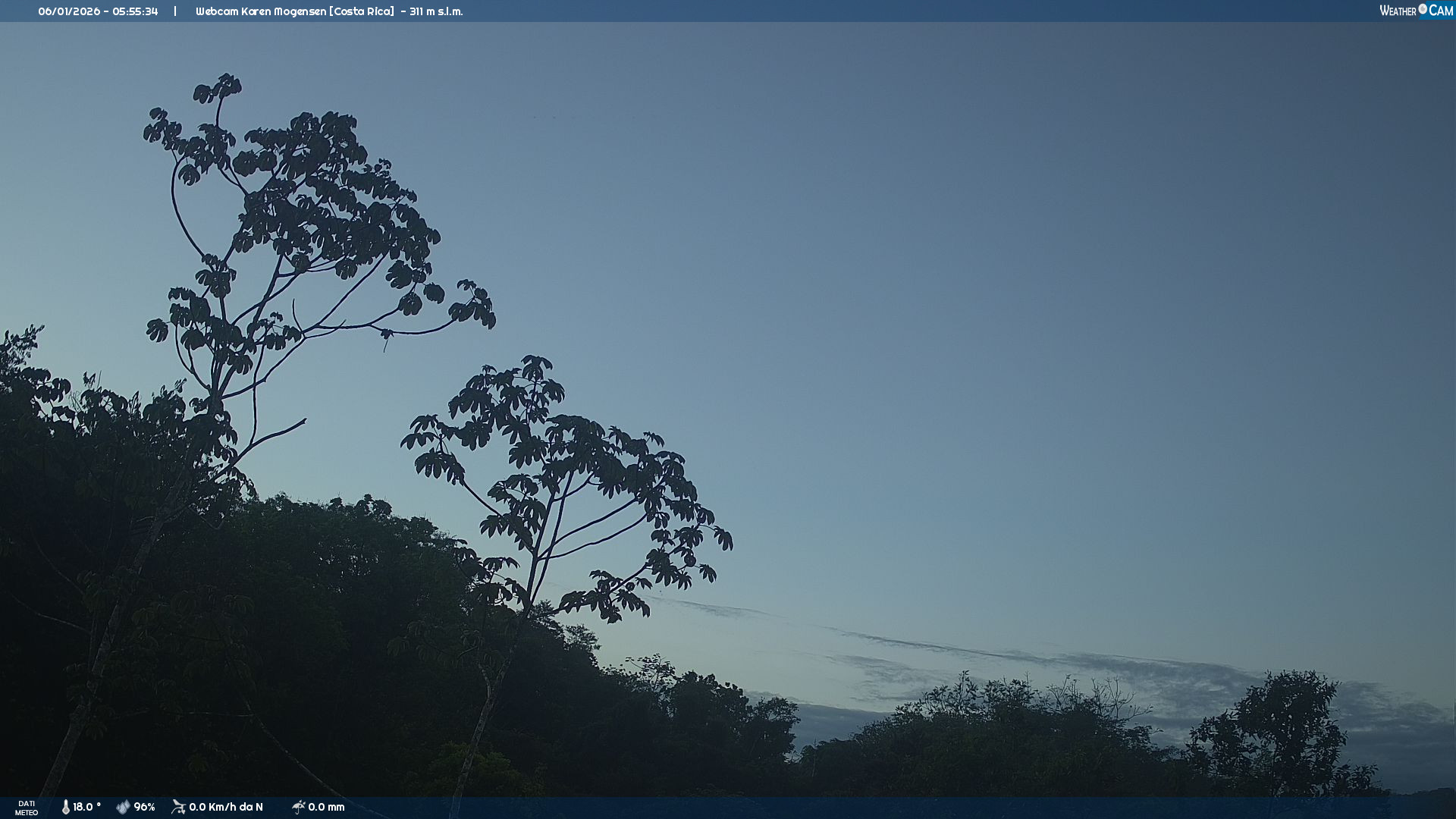Click the timestamp 05:55:34
This screenshot has height=819, width=1456.
(x=135, y=11)
